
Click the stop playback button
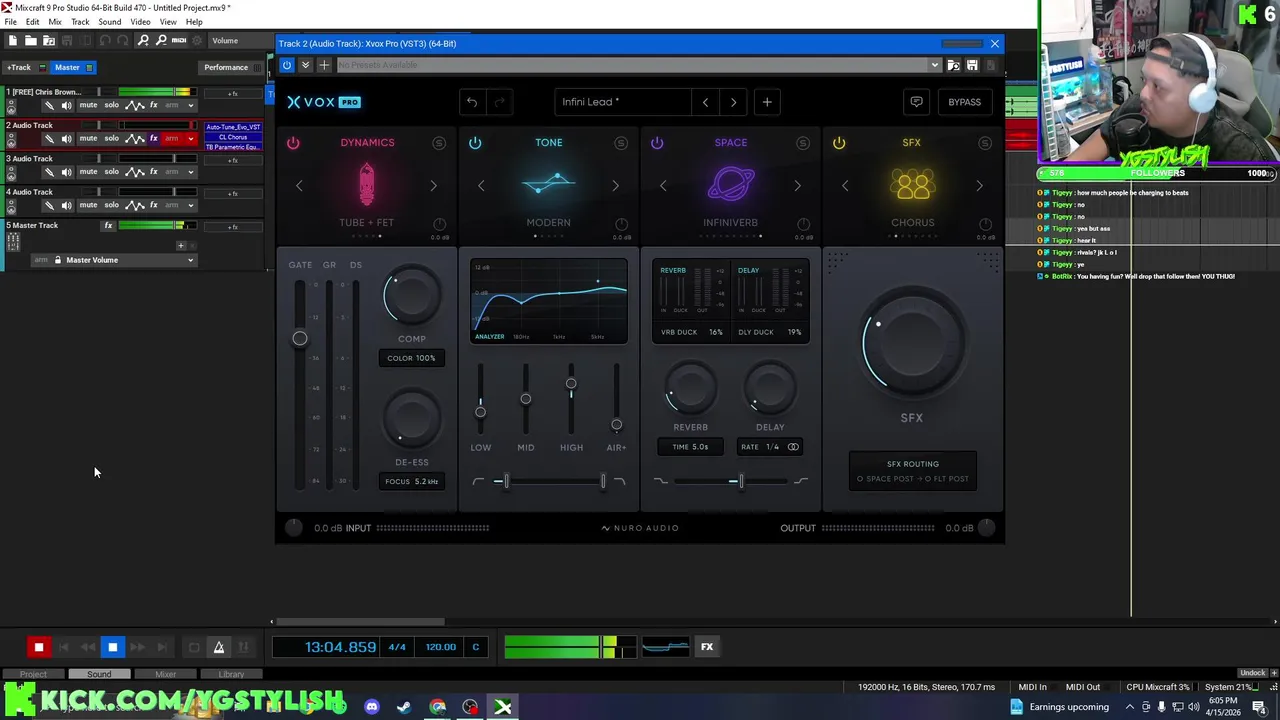[x=112, y=647]
